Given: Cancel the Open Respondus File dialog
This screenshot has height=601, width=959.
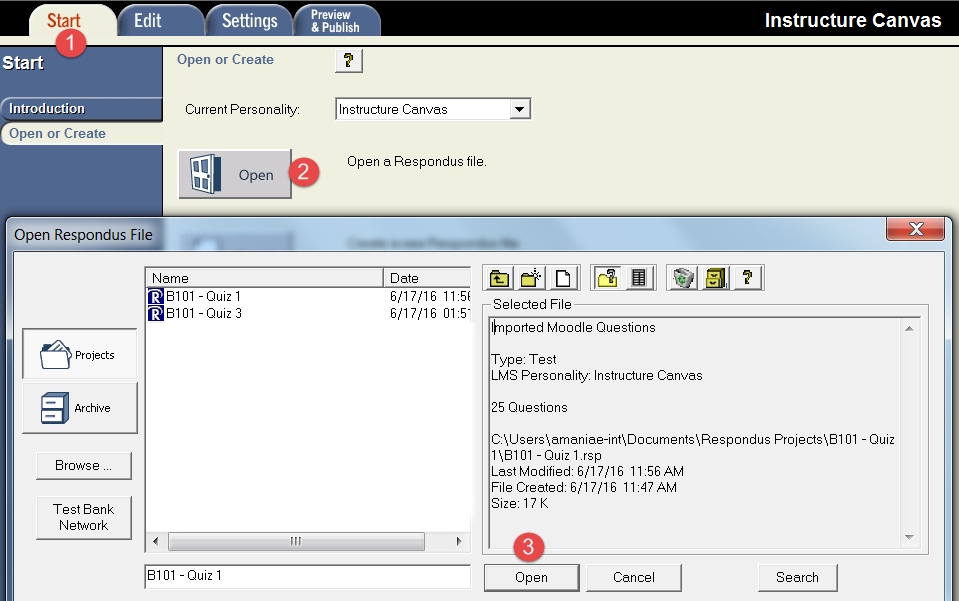Looking at the screenshot, I should (634, 577).
